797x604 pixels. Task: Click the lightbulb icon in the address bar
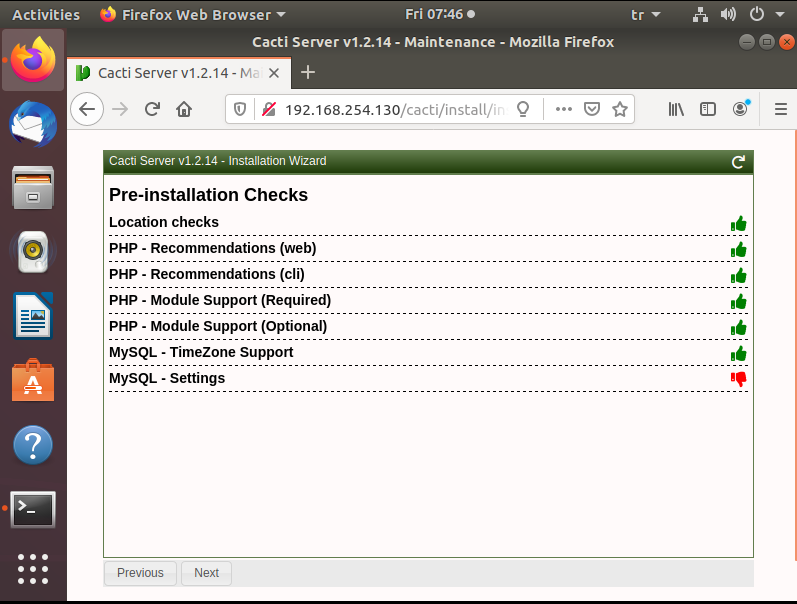523,109
